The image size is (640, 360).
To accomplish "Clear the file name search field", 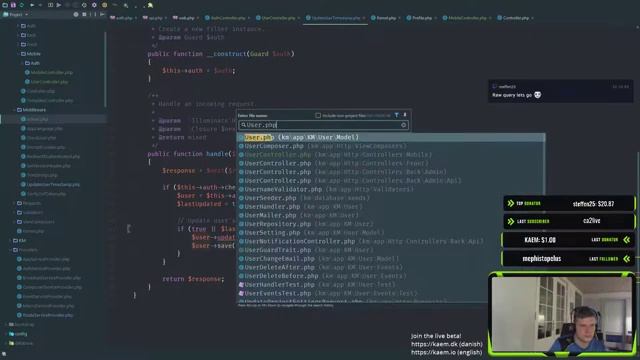I will [404, 125].
